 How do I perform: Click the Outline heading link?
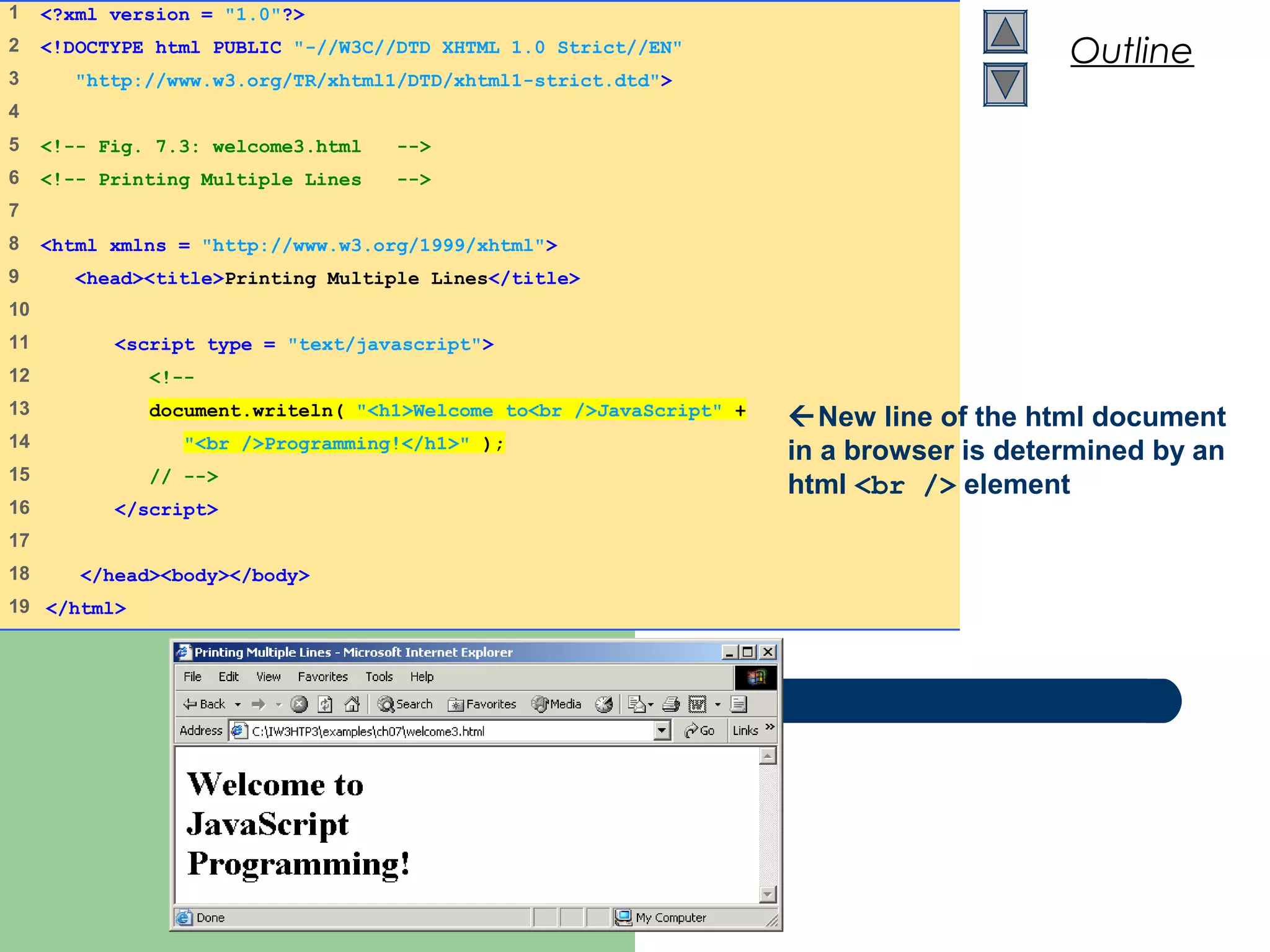click(x=1131, y=51)
